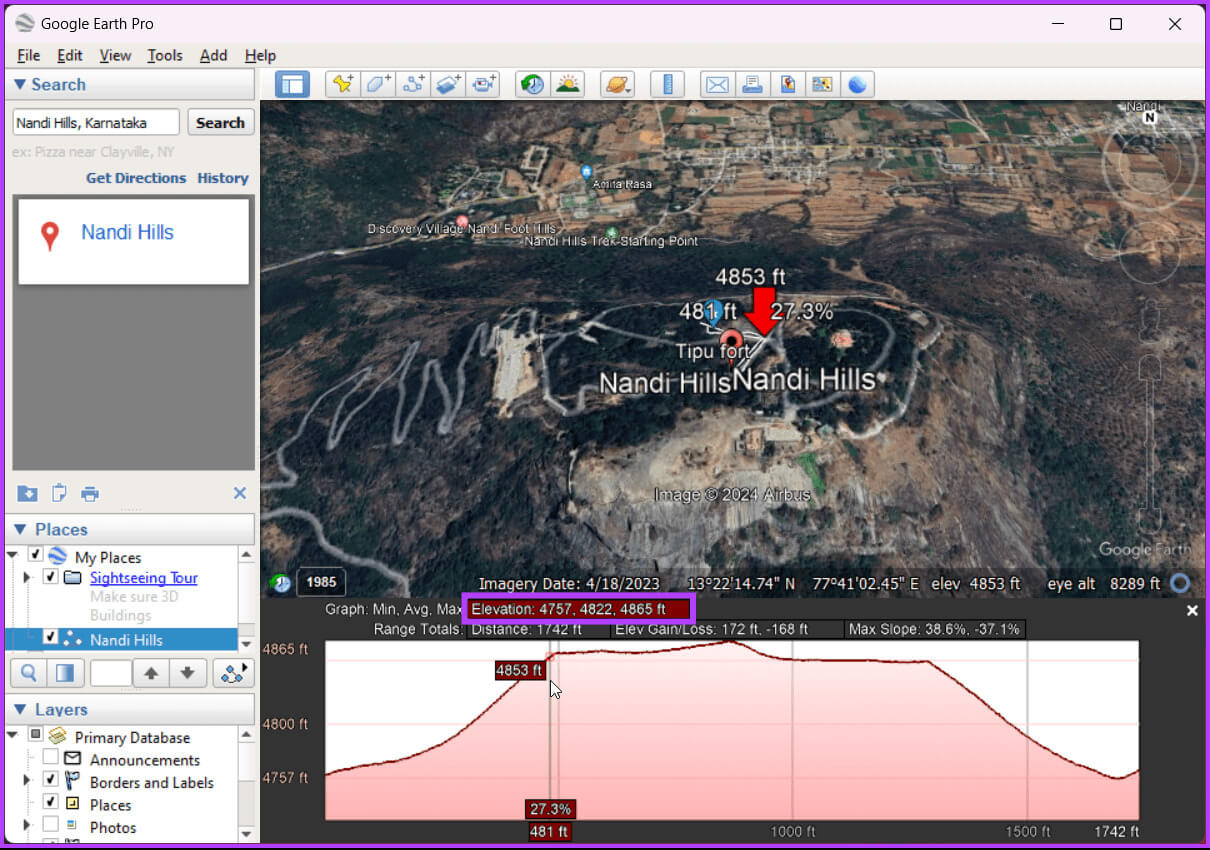
Task: Open the Sightseeing Tour link
Action: click(144, 578)
